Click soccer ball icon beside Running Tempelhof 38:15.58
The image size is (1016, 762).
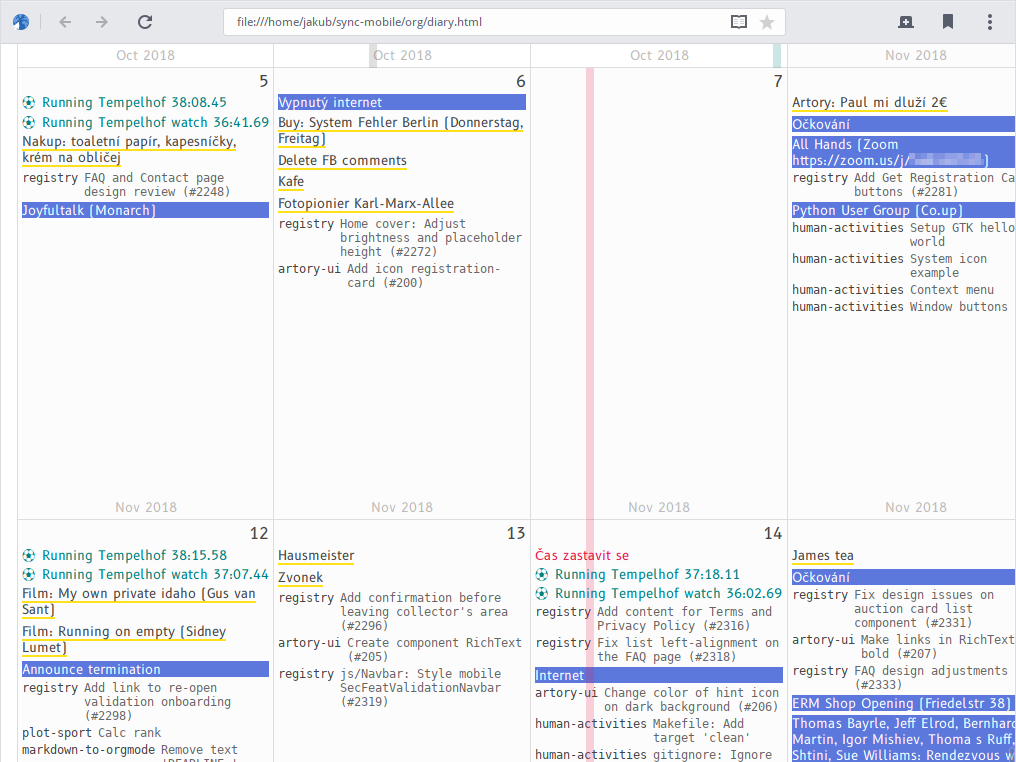pos(29,555)
